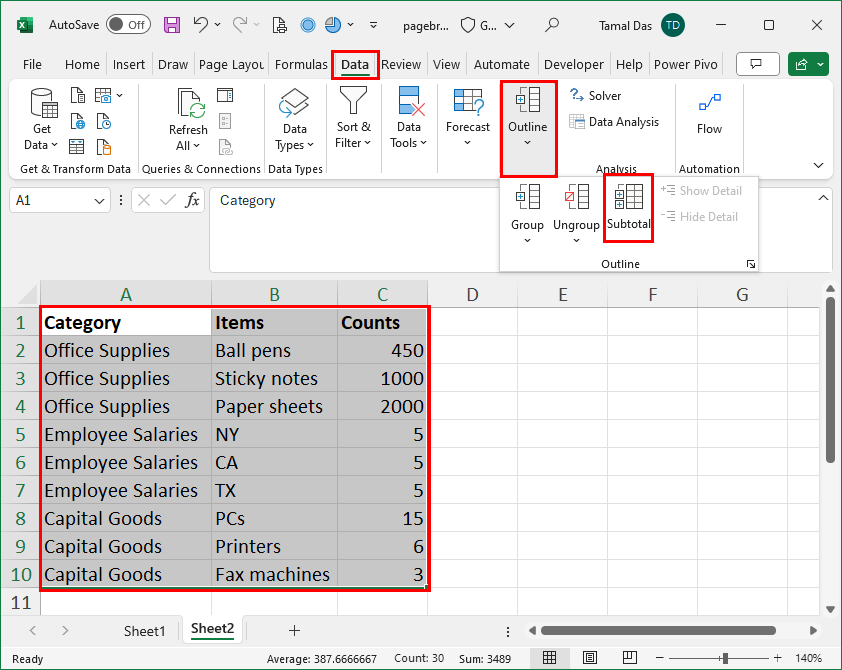
Task: Add a new sheet with plus icon
Action: point(294,631)
